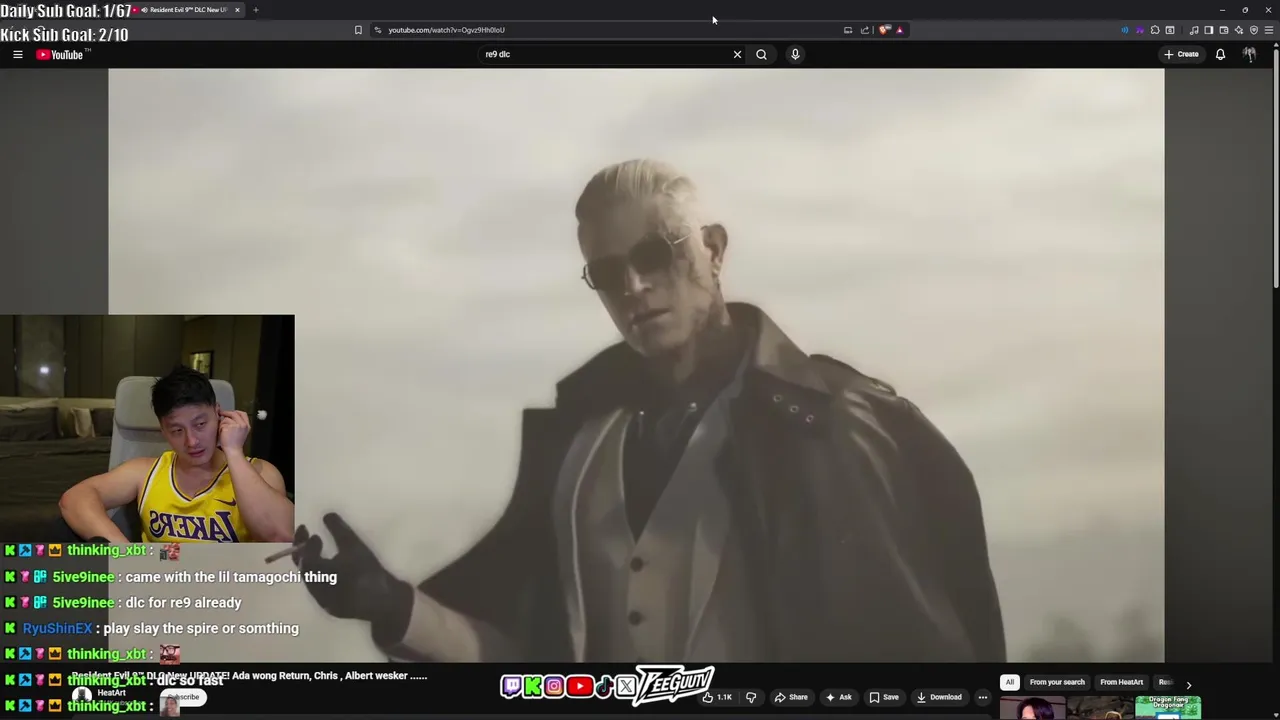The image size is (1280, 720).
Task: Open the media control music note icon
Action: coord(1193,30)
